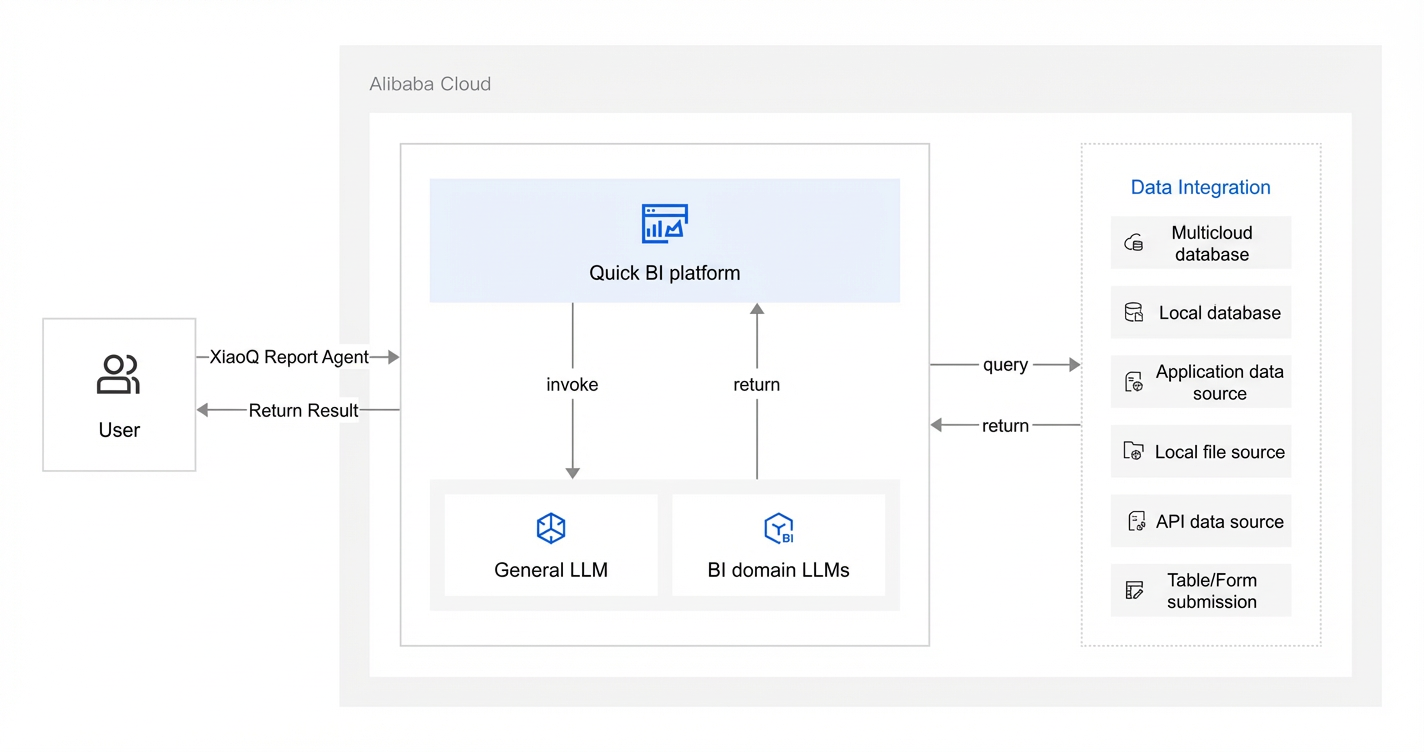Click the 'XiaoQ Report Agent' arrow label
The image size is (1424, 752).
tap(289, 357)
